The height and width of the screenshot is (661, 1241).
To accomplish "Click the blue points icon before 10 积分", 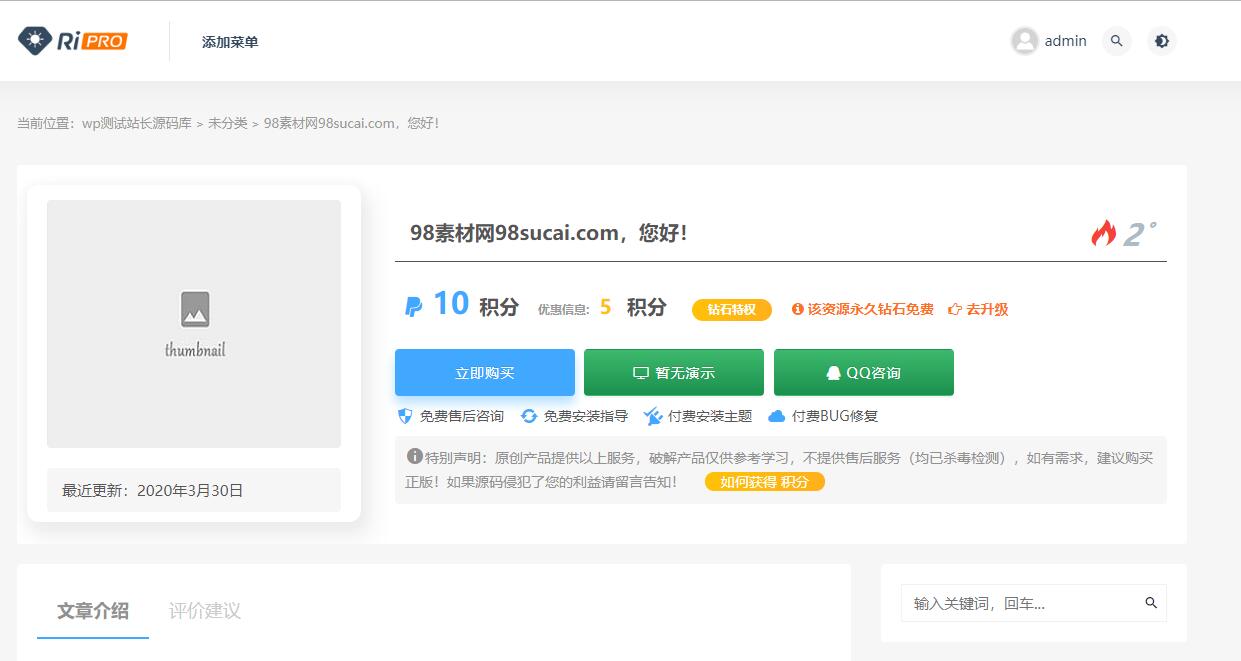I will coord(411,307).
